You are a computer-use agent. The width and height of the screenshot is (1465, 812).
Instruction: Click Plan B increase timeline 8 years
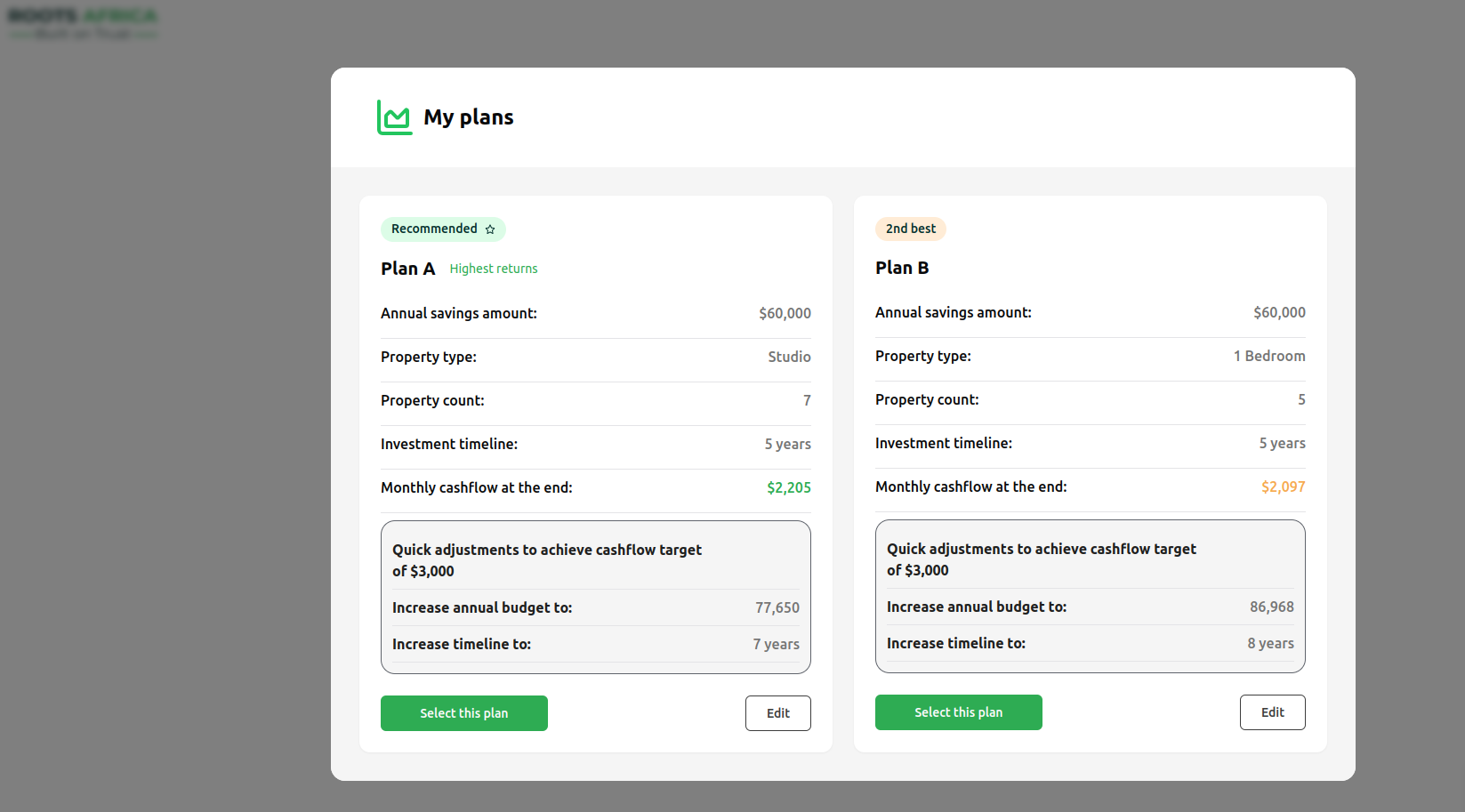pyautogui.click(x=1270, y=643)
